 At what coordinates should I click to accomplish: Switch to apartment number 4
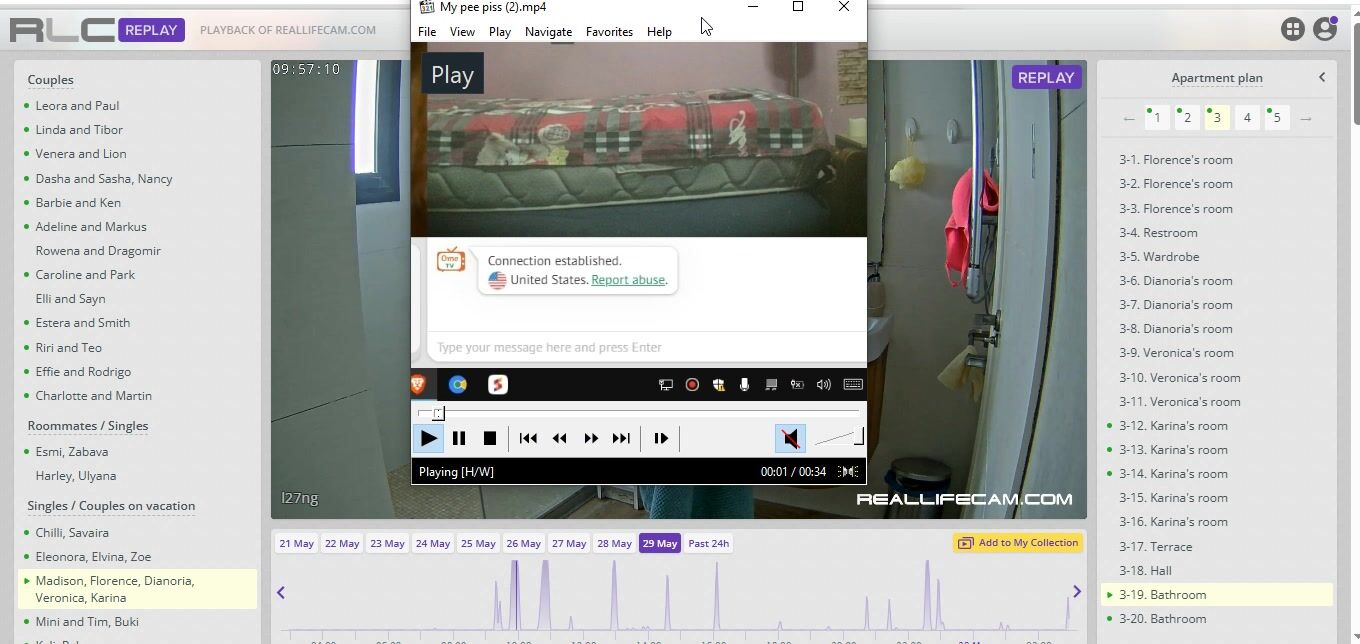pyautogui.click(x=1246, y=118)
